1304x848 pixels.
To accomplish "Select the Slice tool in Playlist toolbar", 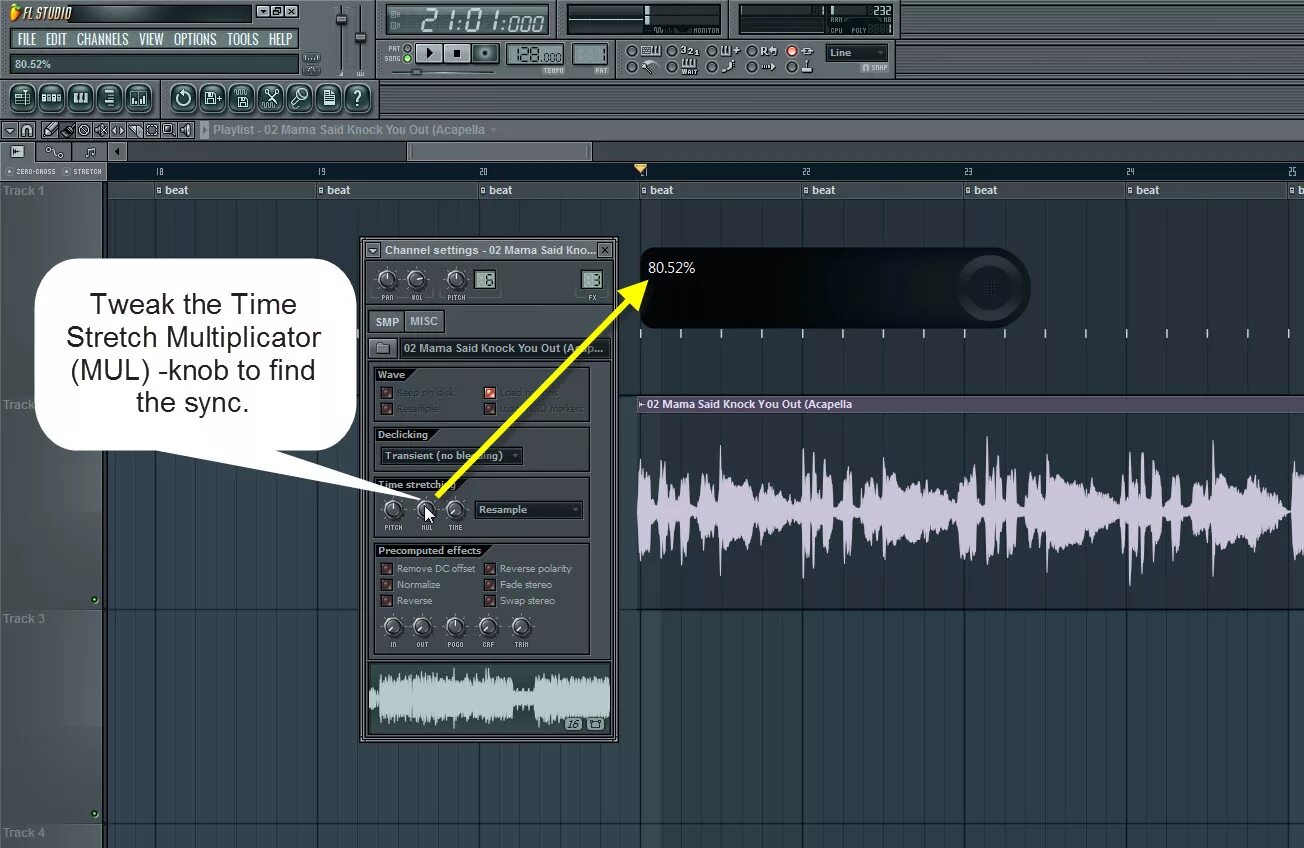I will click(135, 130).
